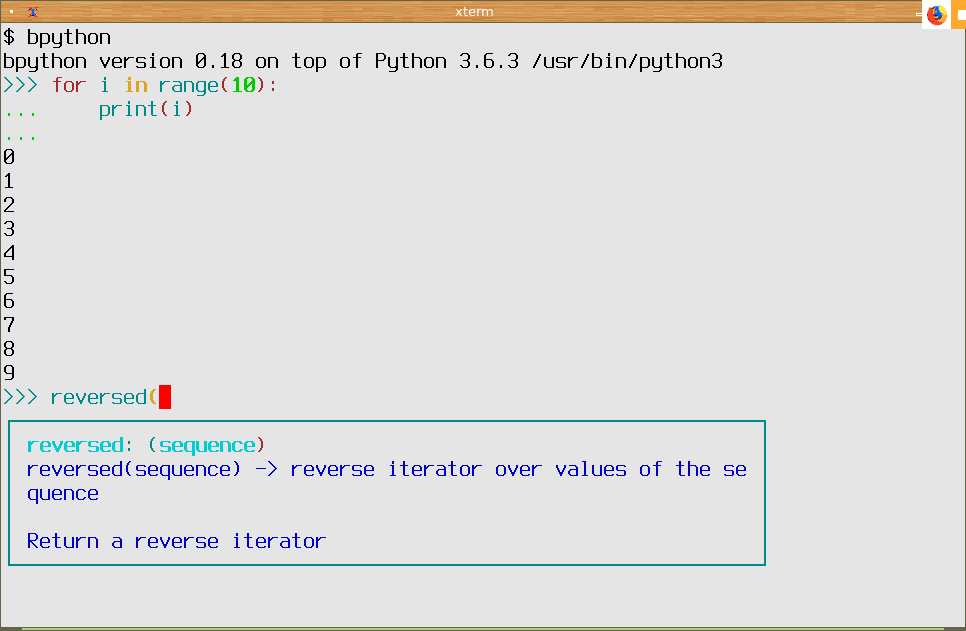Click the 'print(i)' code line
Image resolution: width=966 pixels, height=631 pixels.
pos(145,110)
